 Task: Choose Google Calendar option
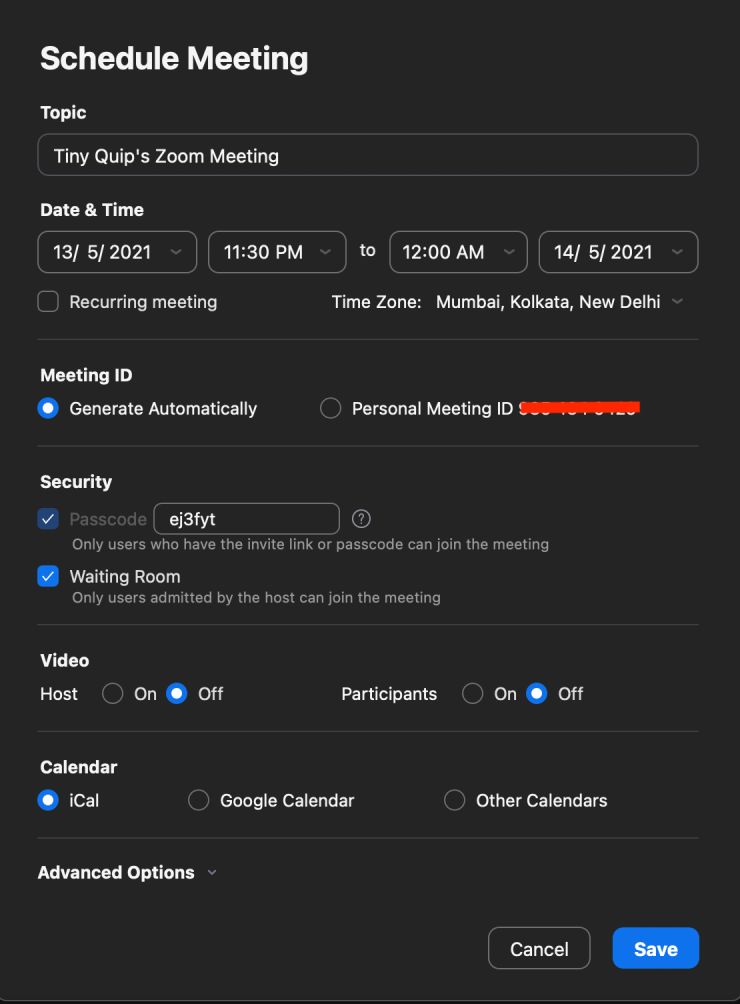click(199, 800)
